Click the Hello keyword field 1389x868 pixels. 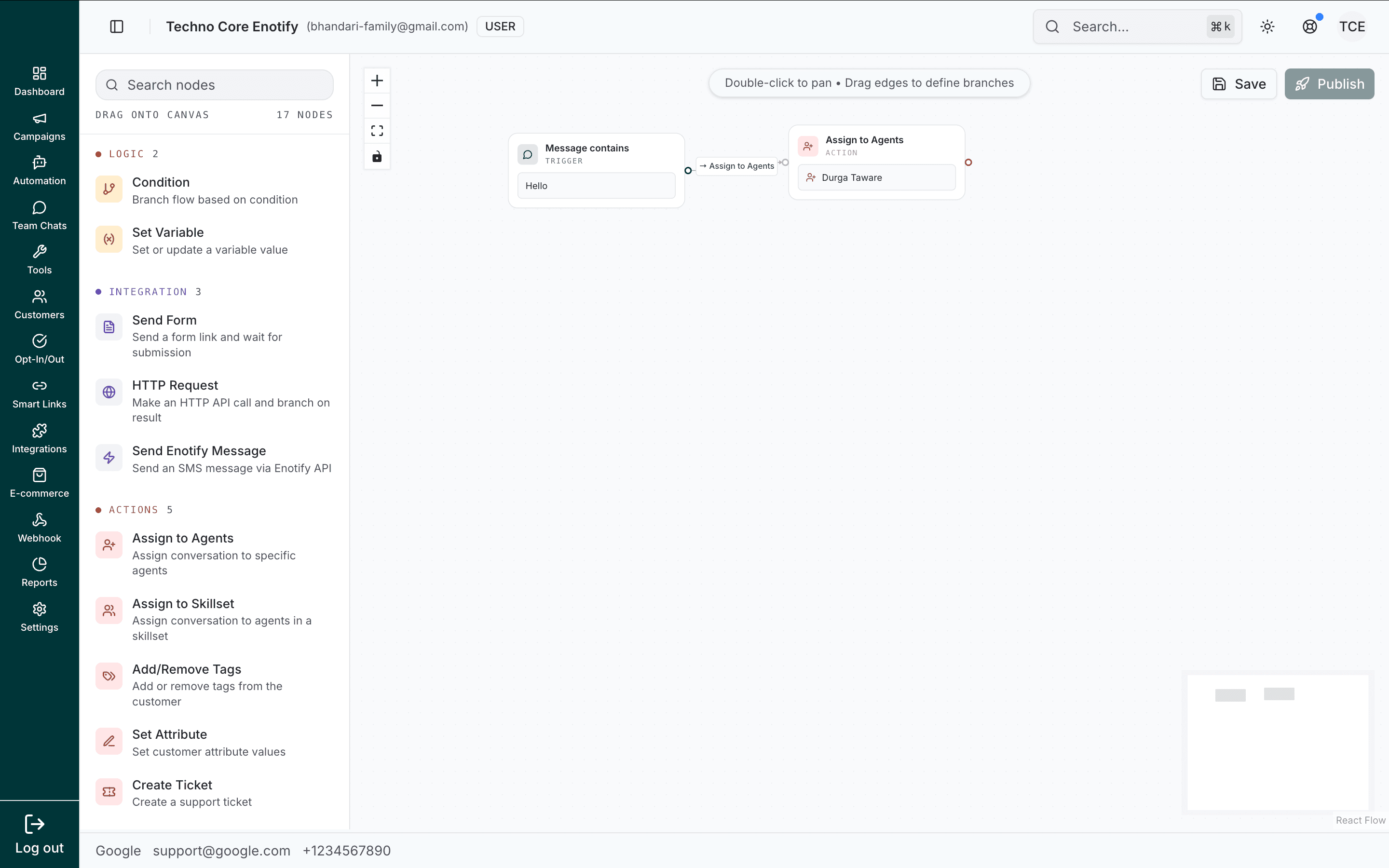pos(596,186)
